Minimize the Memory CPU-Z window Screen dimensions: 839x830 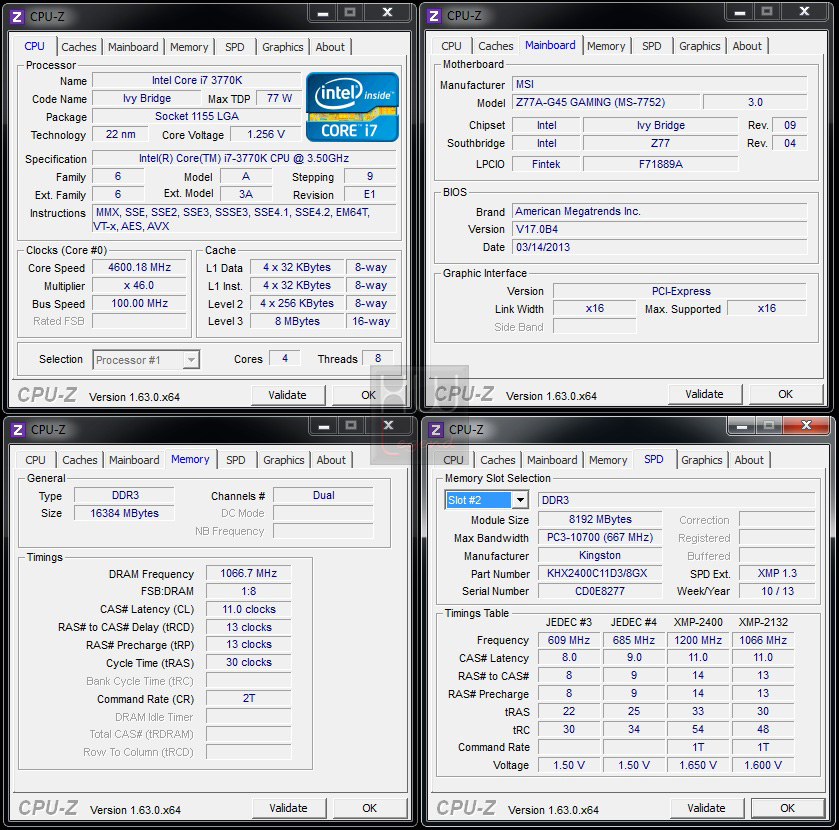click(x=324, y=426)
